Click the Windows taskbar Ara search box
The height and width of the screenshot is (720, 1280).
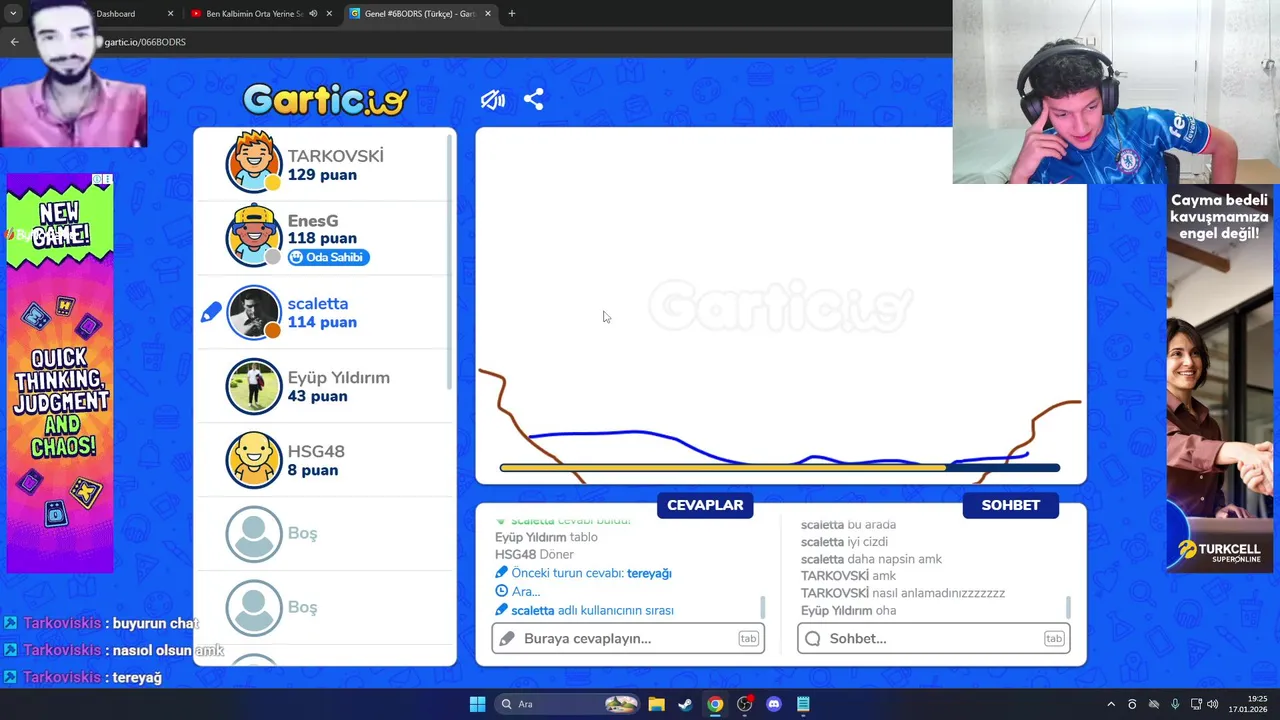(x=568, y=704)
